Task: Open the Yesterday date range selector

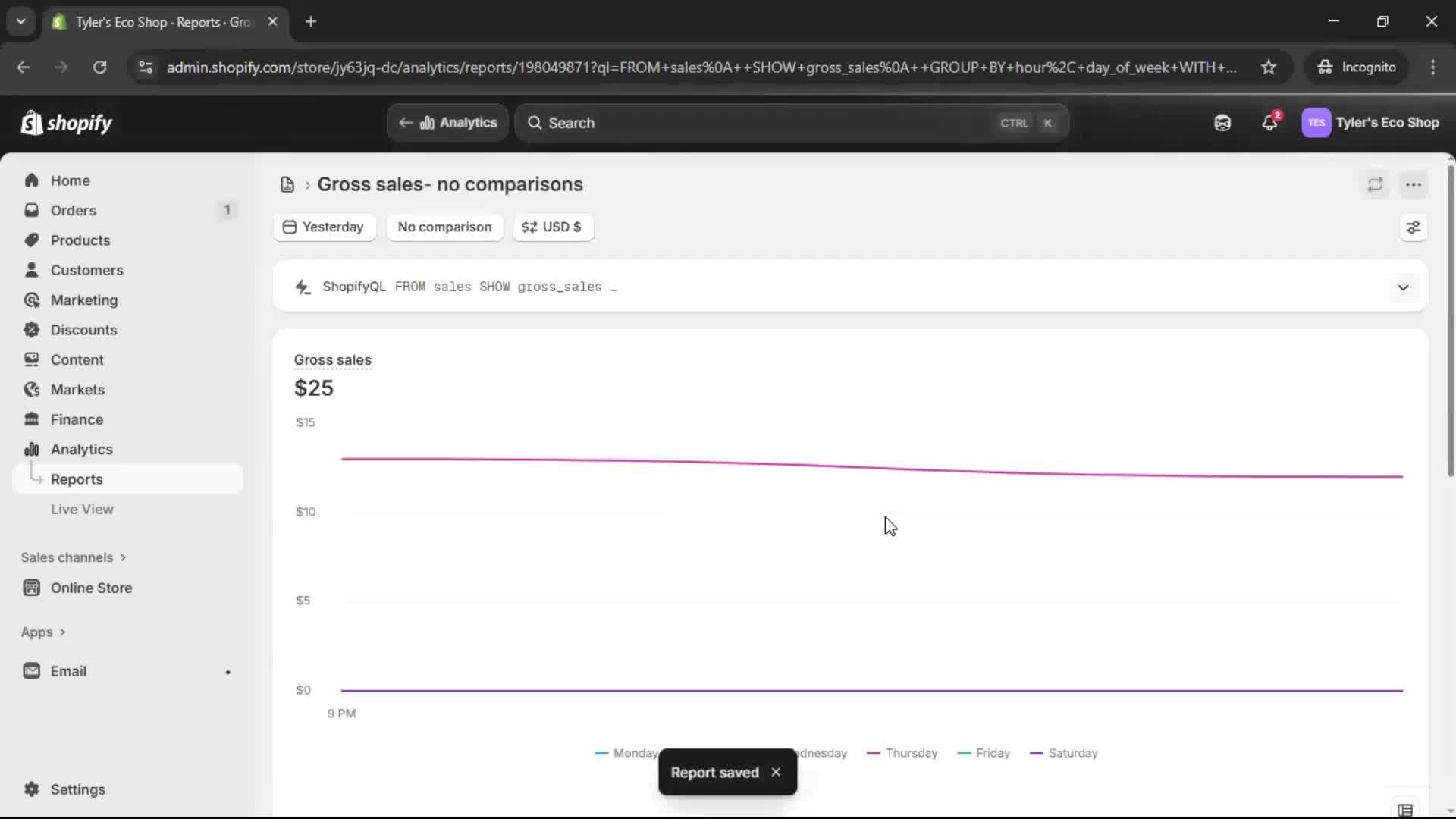Action: [x=325, y=227]
